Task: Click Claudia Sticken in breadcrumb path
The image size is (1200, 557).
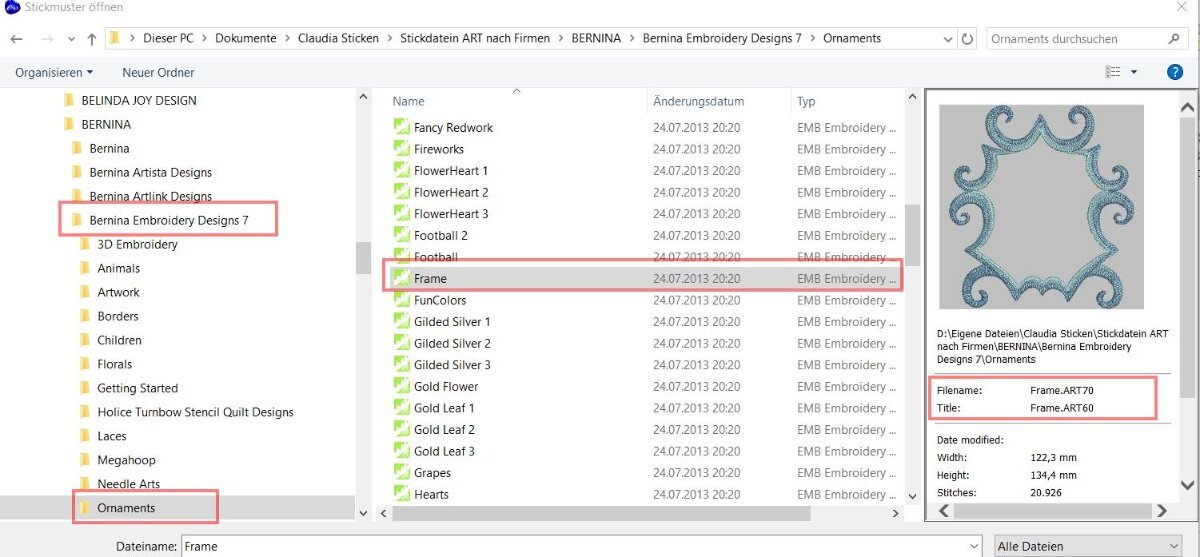Action: [338, 39]
